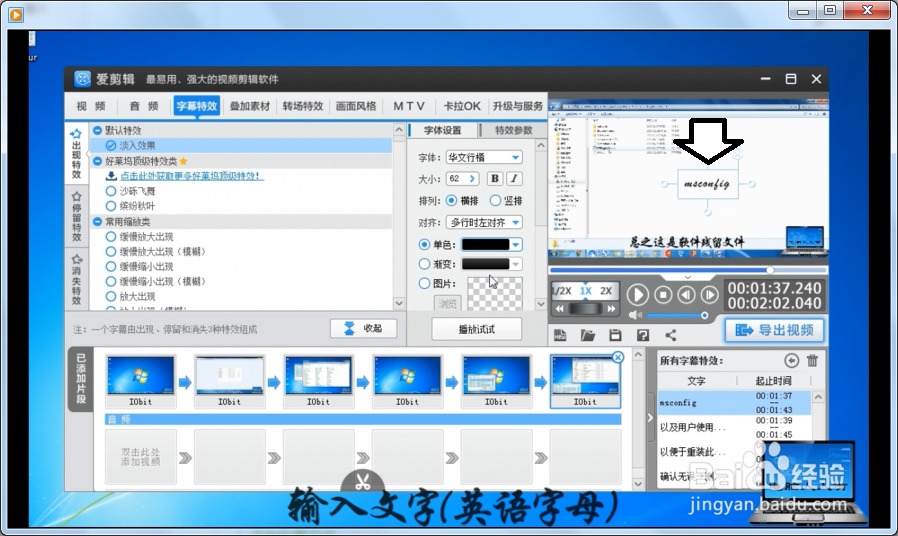The width and height of the screenshot is (898, 536).
Task: Step forward one frame in preview
Action: [709, 295]
